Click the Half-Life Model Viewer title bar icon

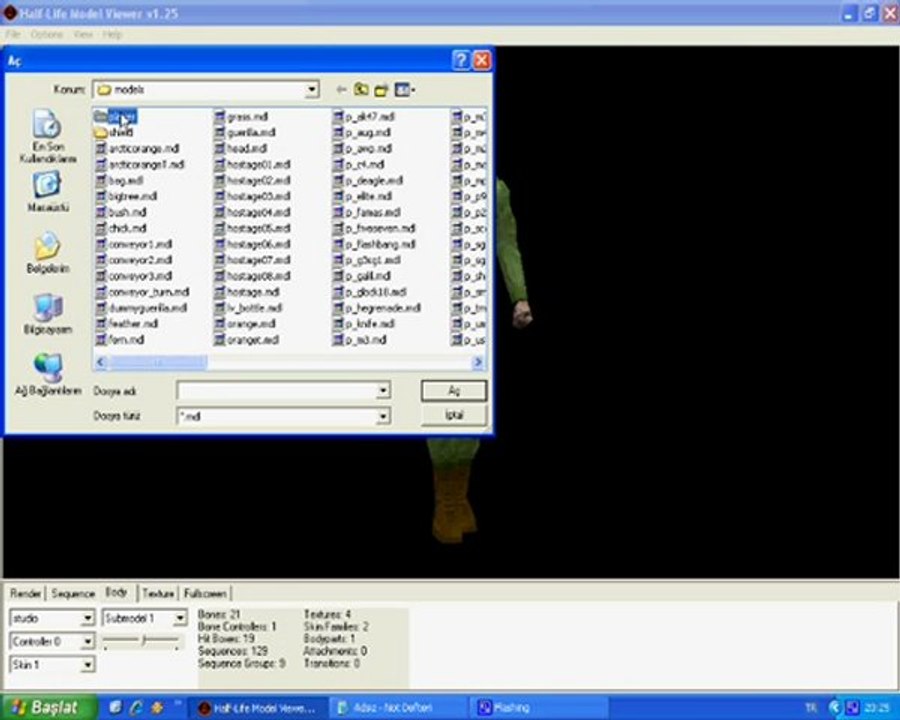click(x=10, y=13)
